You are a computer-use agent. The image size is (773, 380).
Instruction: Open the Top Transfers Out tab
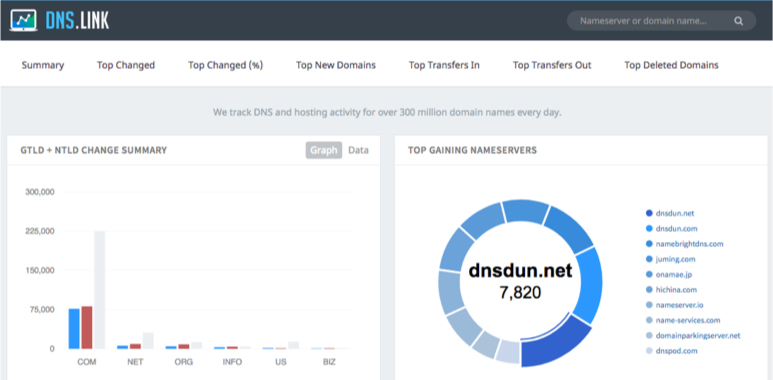(552, 65)
